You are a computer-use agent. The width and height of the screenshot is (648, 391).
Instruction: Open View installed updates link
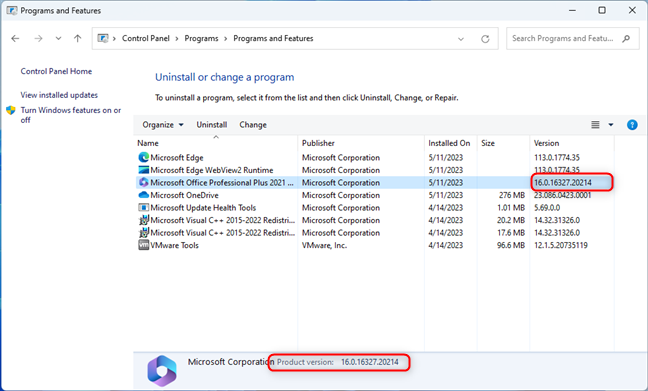click(x=59, y=95)
